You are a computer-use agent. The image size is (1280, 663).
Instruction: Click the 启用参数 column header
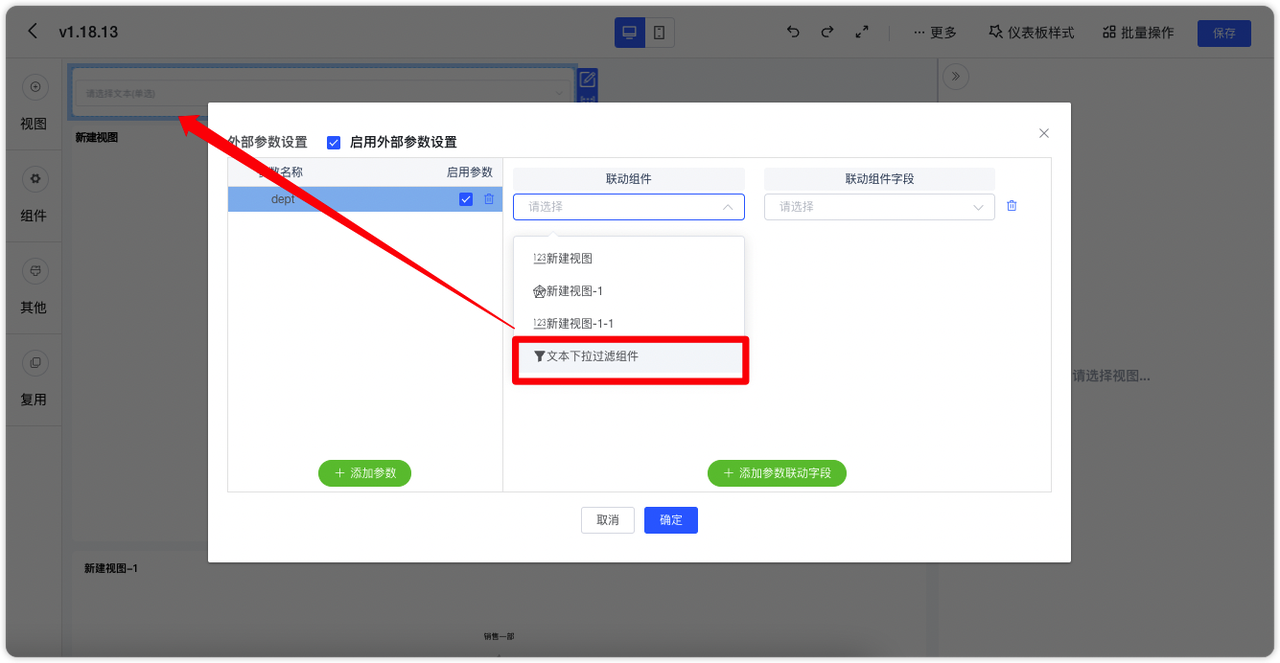[470, 172]
